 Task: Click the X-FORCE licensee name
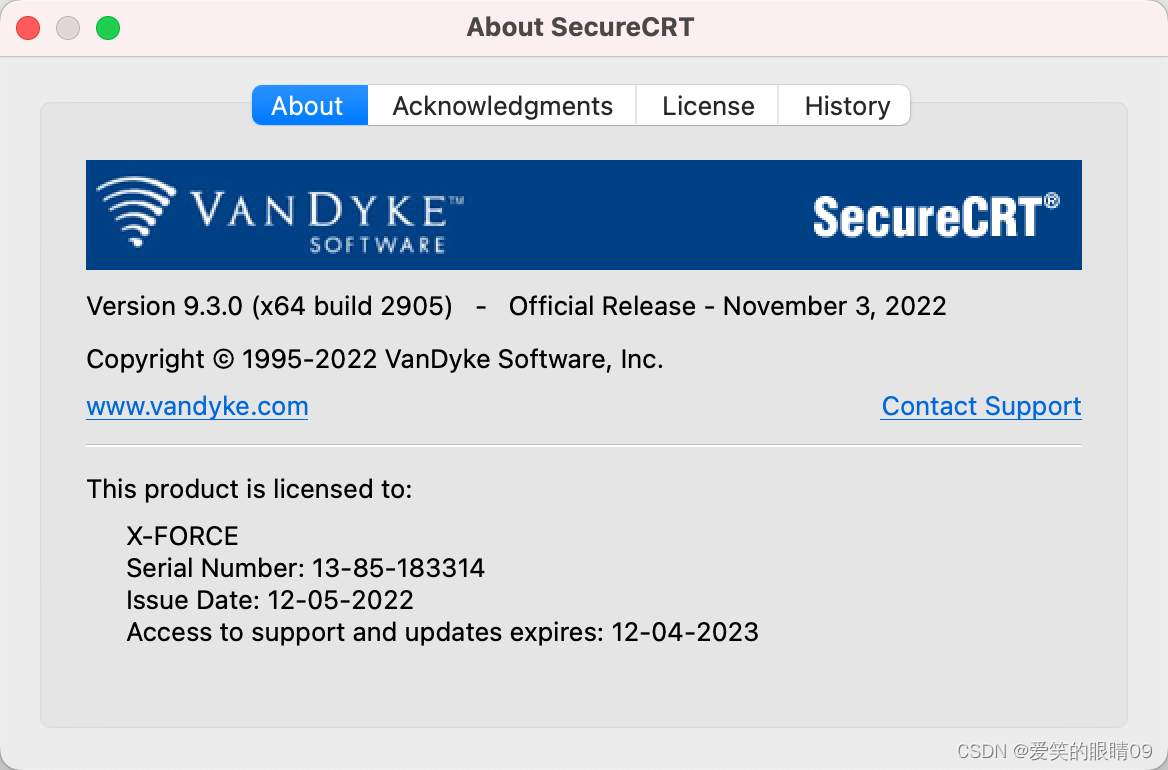tap(182, 536)
